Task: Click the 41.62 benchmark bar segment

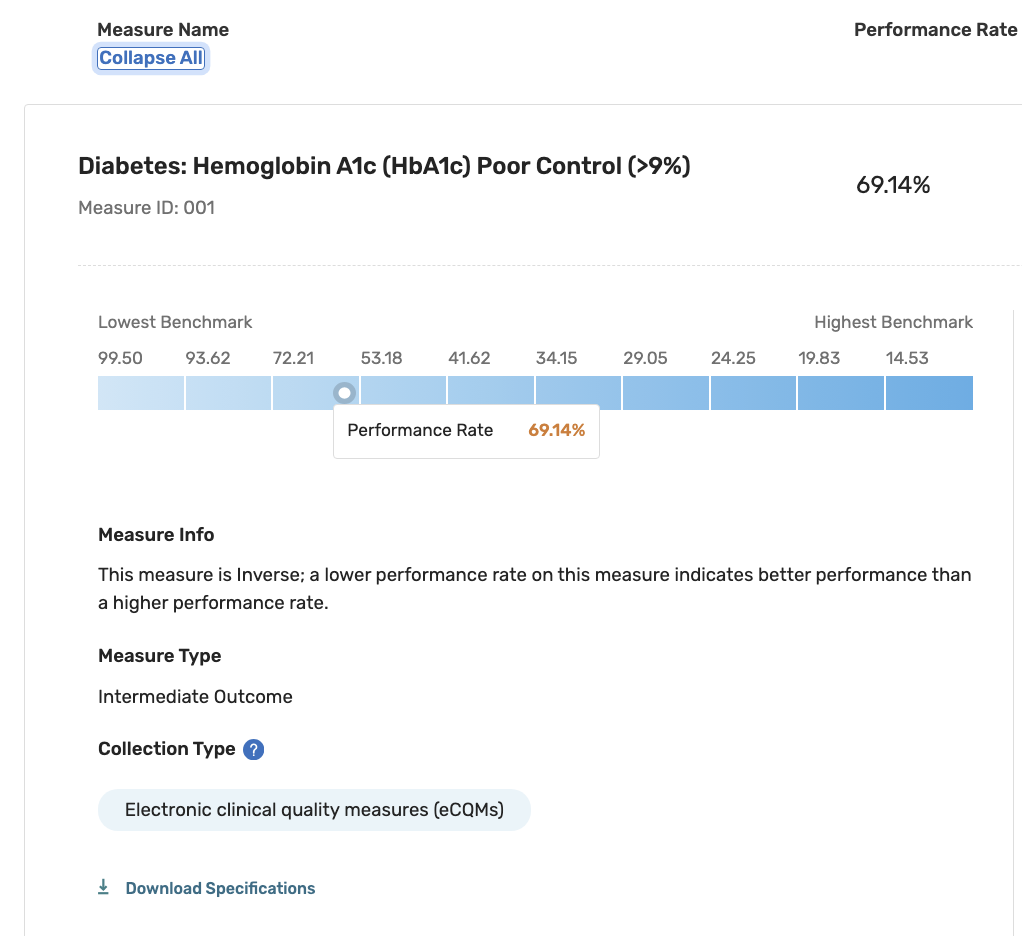Action: tap(491, 393)
